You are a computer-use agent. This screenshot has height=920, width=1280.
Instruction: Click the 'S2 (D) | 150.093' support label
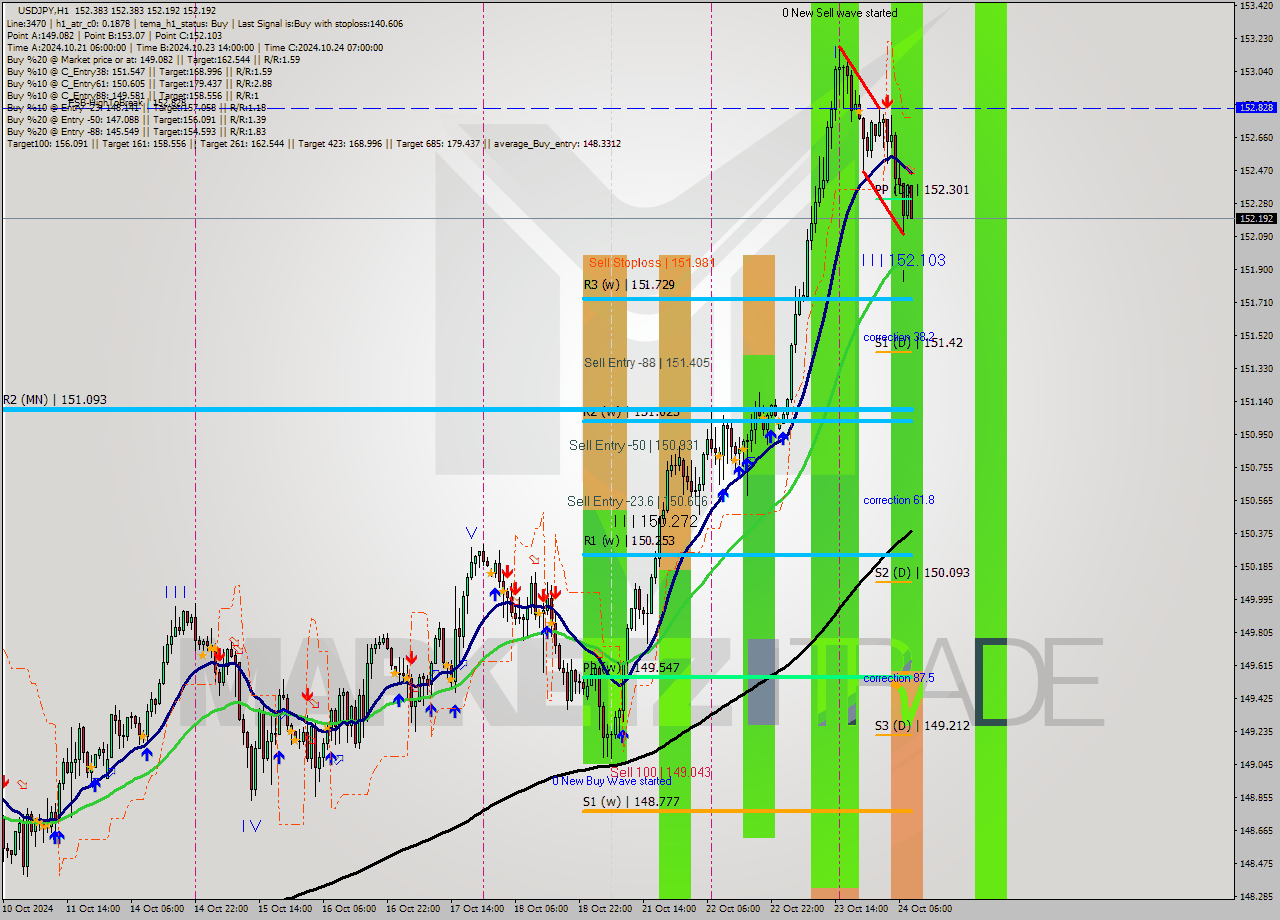922,573
